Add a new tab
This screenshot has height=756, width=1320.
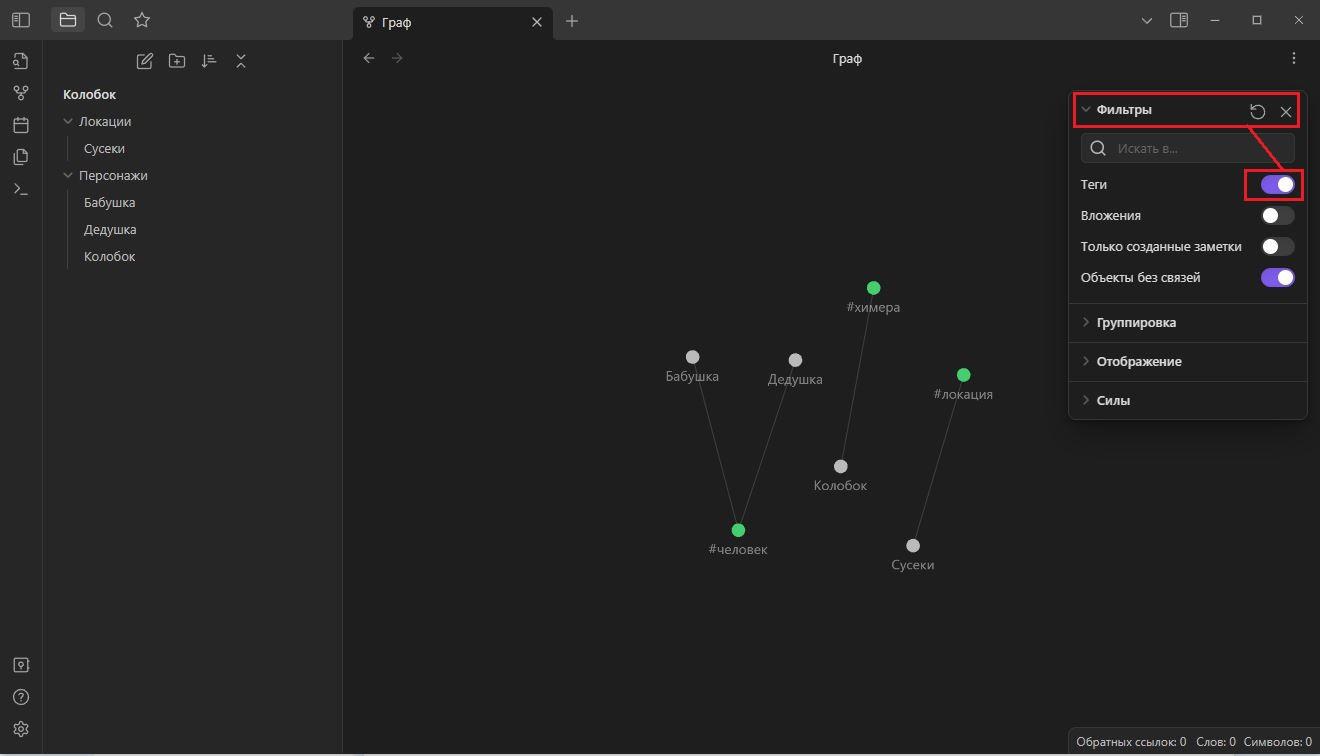pyautogui.click(x=572, y=21)
